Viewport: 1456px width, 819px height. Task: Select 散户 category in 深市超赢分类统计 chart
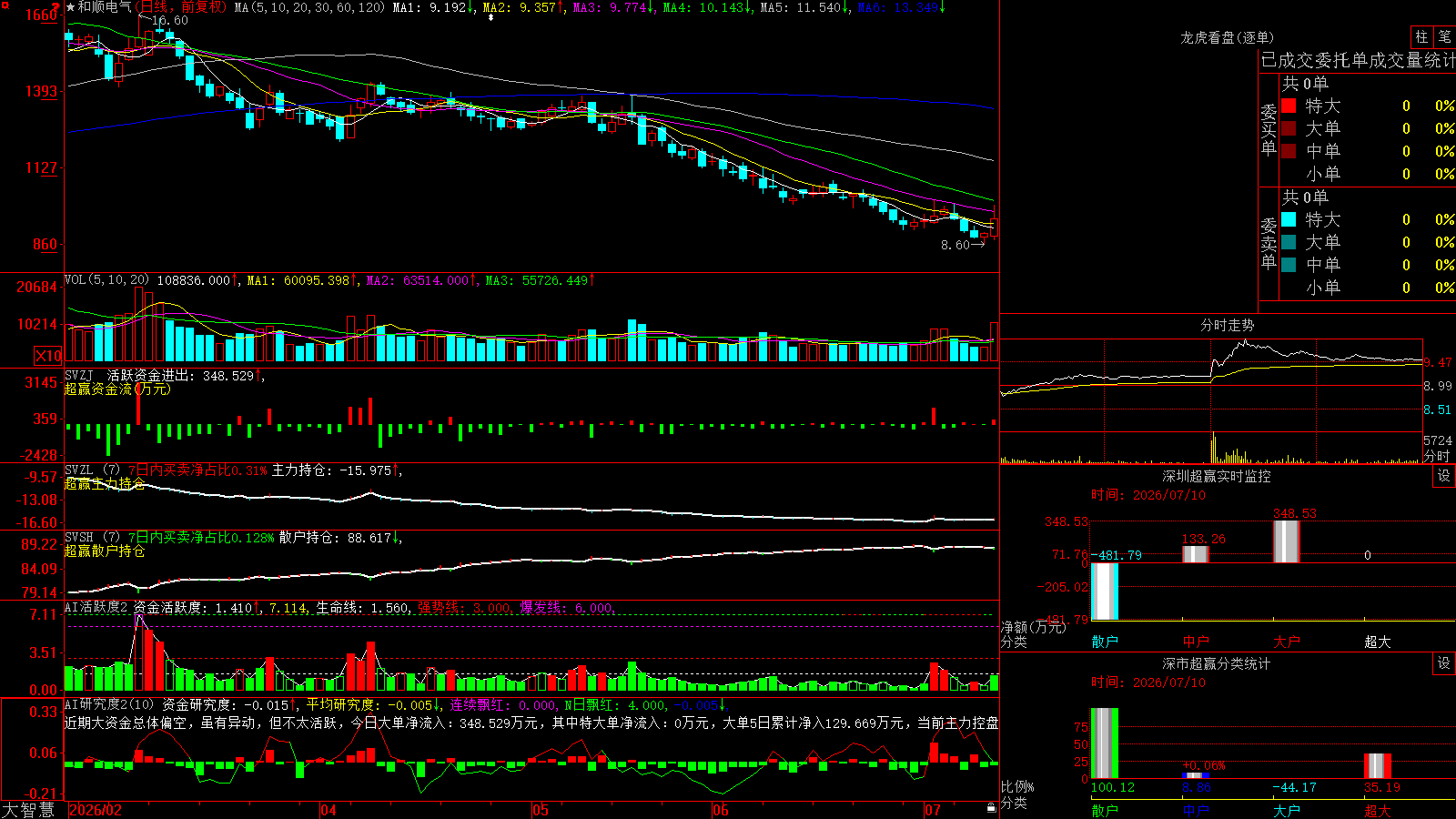[x=1105, y=811]
